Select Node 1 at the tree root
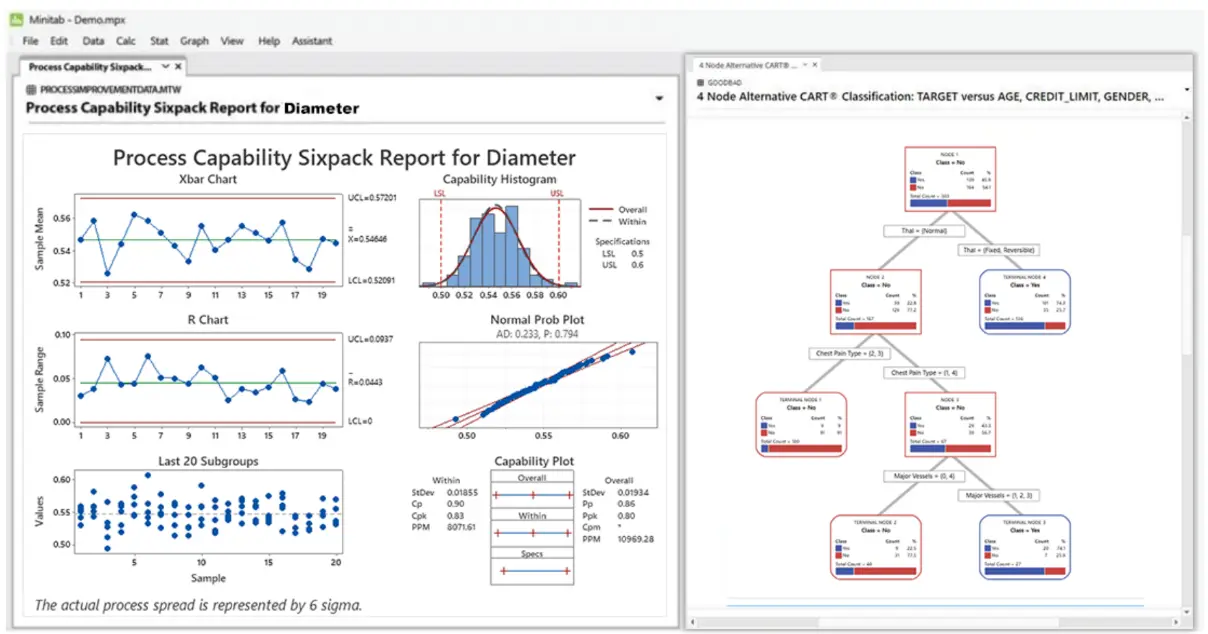The image size is (1208, 634). click(949, 177)
